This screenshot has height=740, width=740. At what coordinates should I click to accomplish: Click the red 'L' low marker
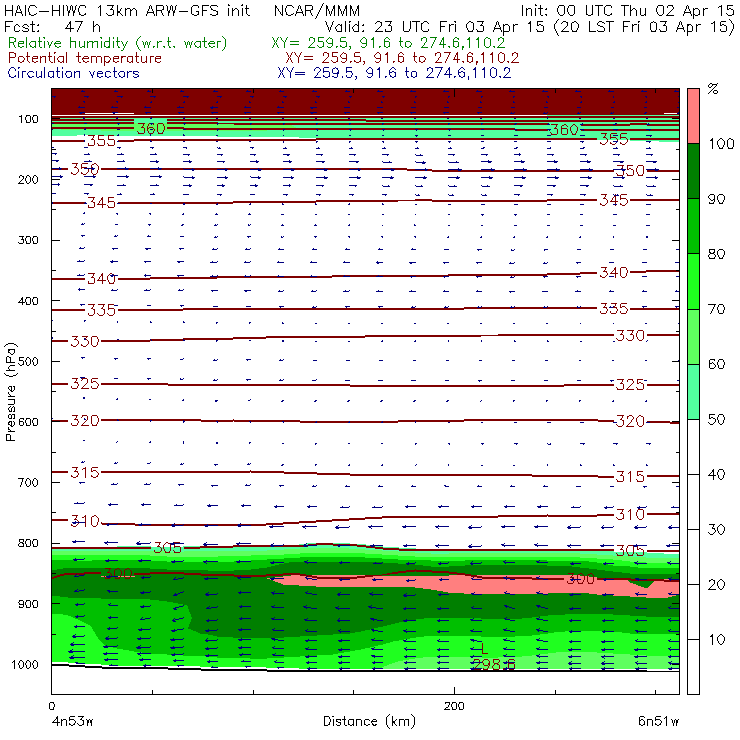click(x=484, y=648)
